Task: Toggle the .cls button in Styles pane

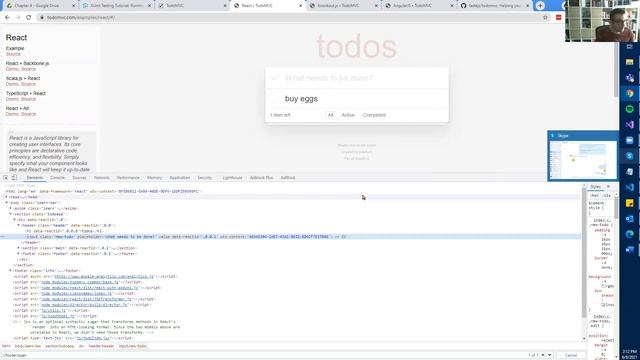Action: coord(607,196)
